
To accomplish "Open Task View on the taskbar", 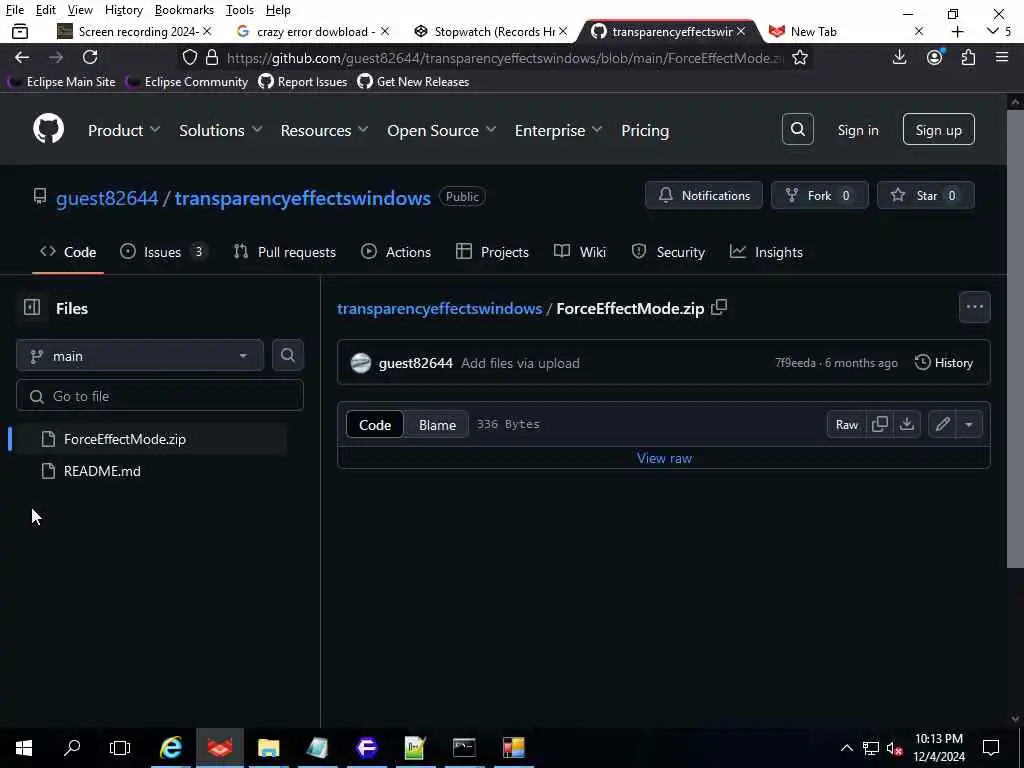I will (120, 747).
